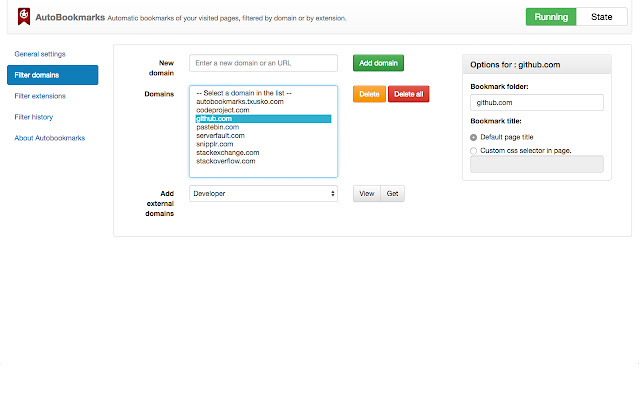Select the Filter domains tab

tap(52, 75)
